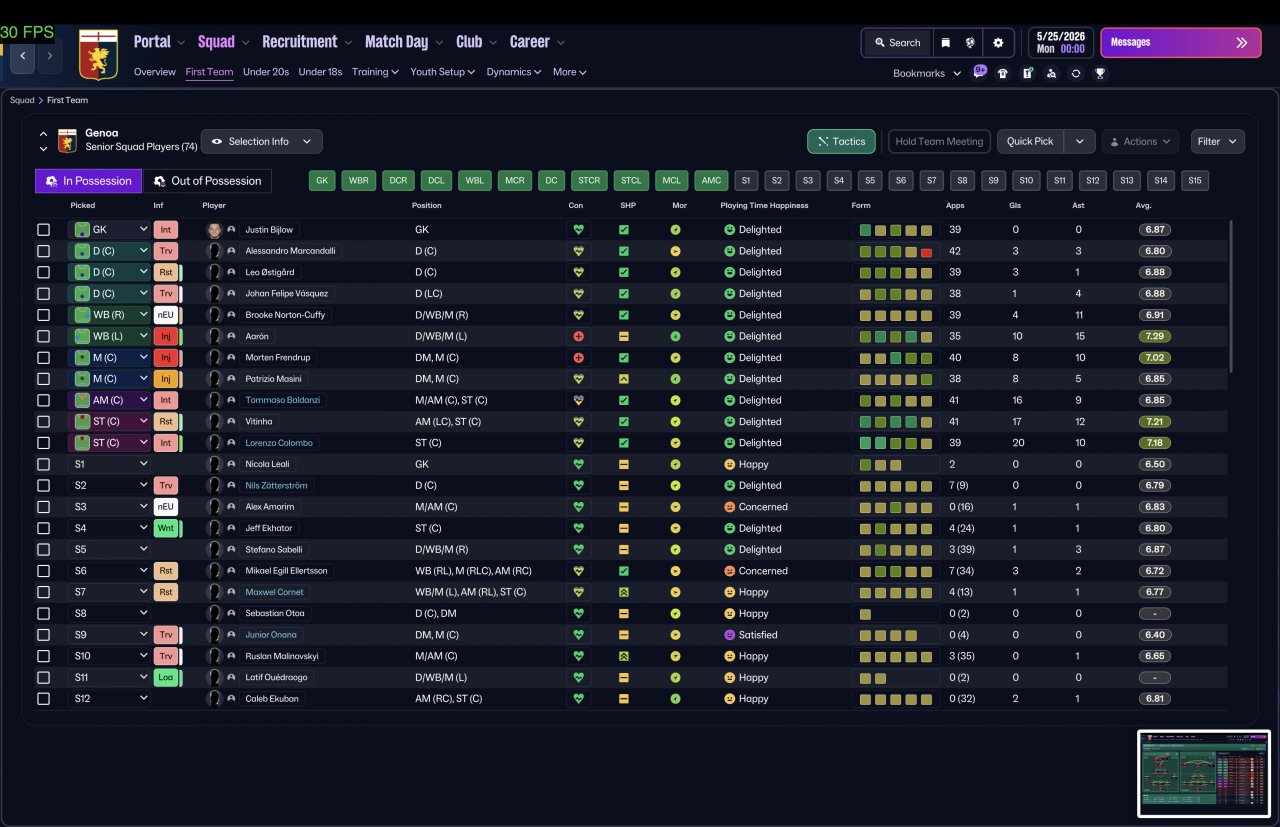This screenshot has height=827, width=1280.
Task: Click the player search scouting shortcut icon
Action: (1051, 73)
